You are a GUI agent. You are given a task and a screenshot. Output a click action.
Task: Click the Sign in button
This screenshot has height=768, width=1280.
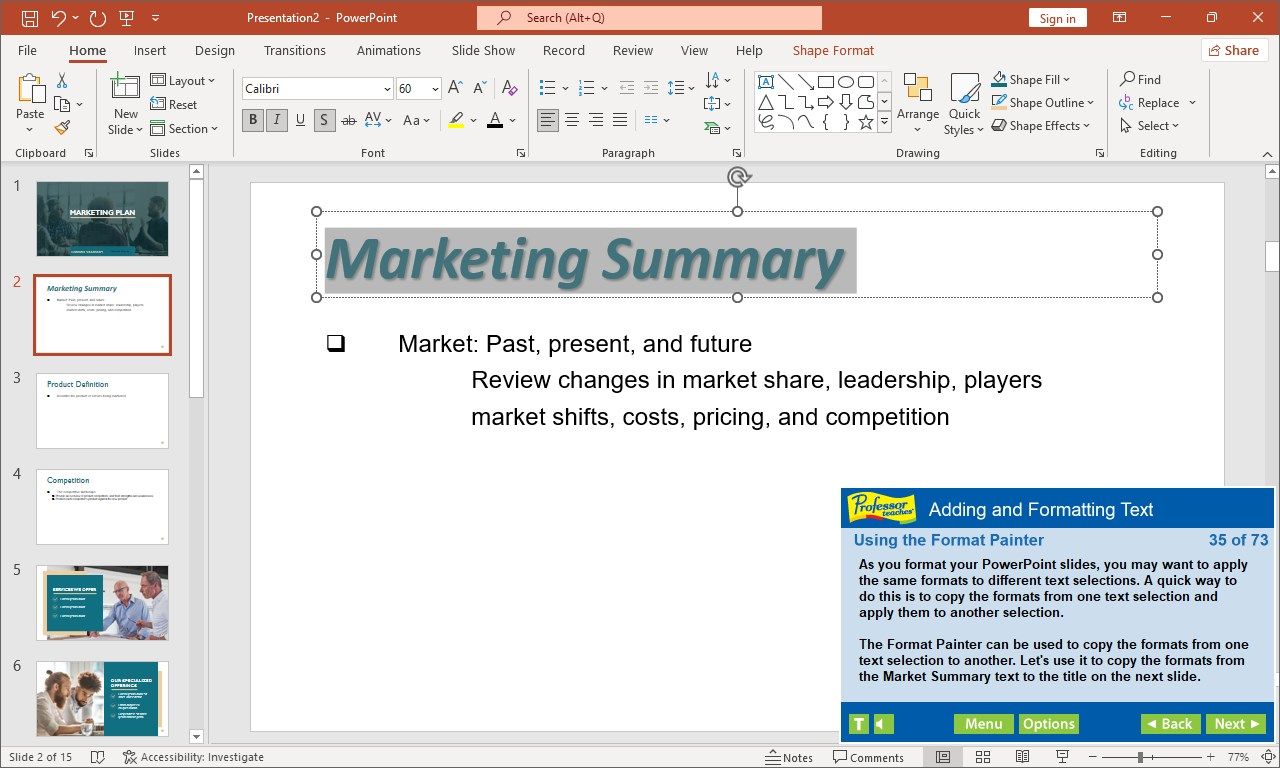click(x=1057, y=18)
